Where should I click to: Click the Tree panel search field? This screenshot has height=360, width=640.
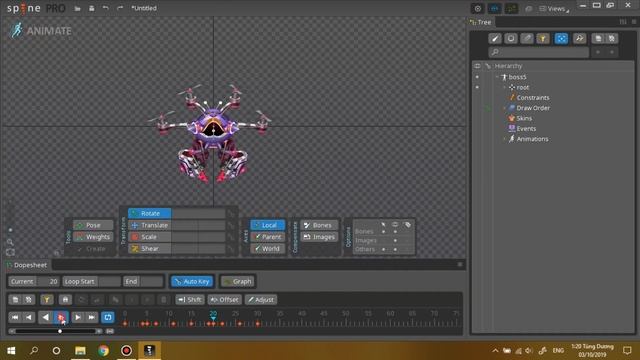(x=539, y=52)
